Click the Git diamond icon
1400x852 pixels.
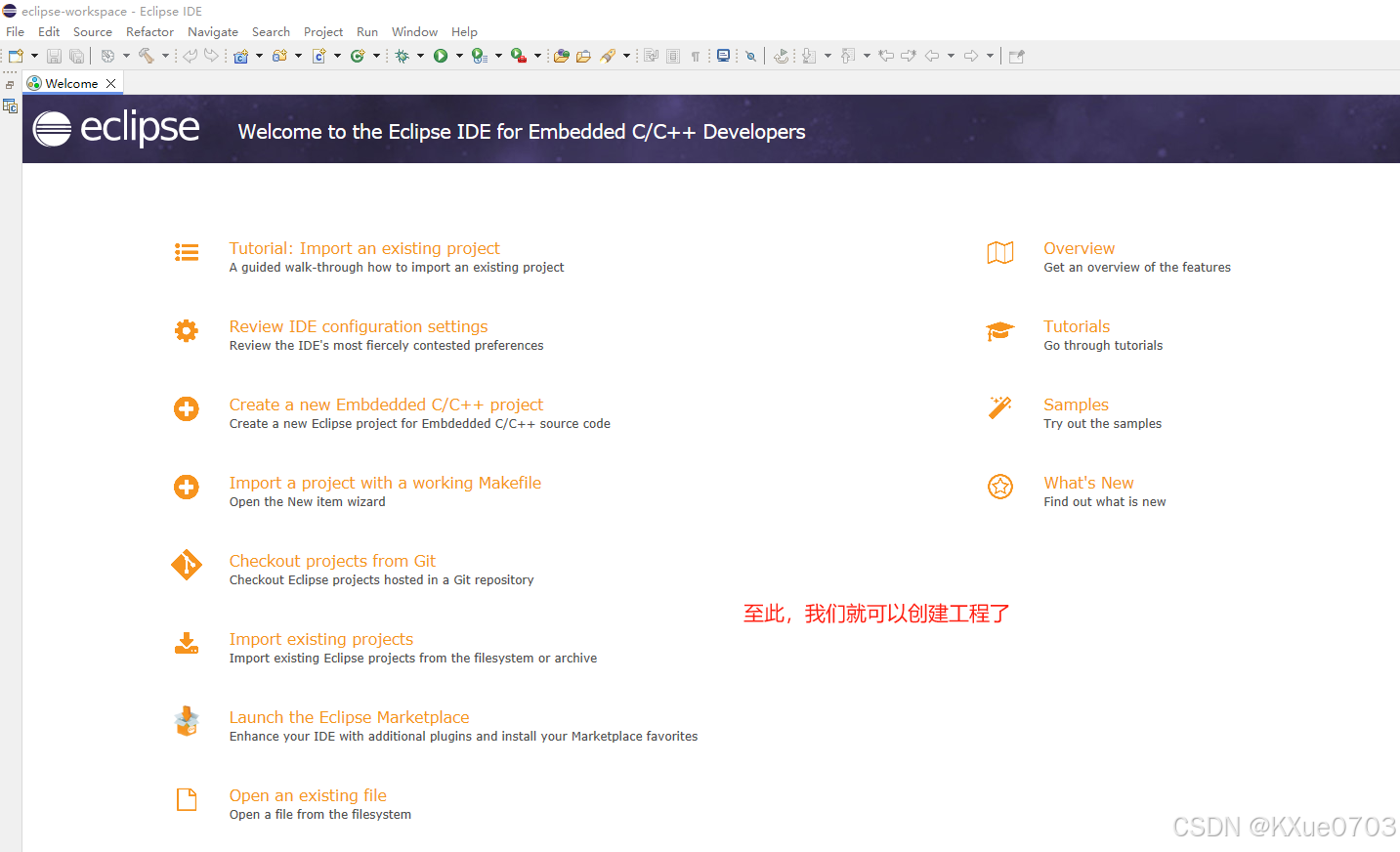pyautogui.click(x=187, y=565)
